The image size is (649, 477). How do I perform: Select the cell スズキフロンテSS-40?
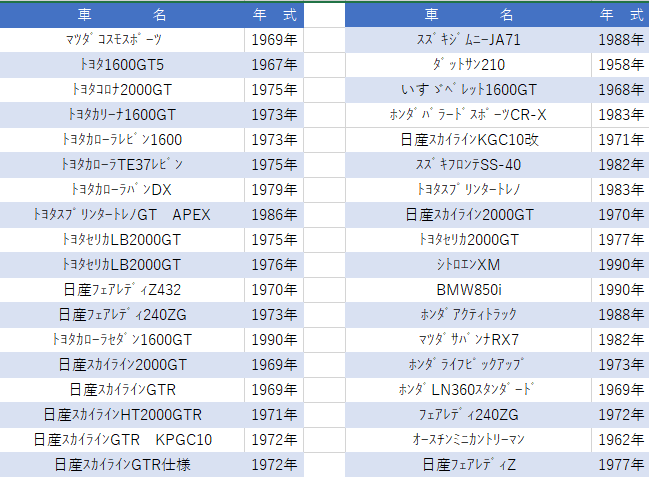468,165
